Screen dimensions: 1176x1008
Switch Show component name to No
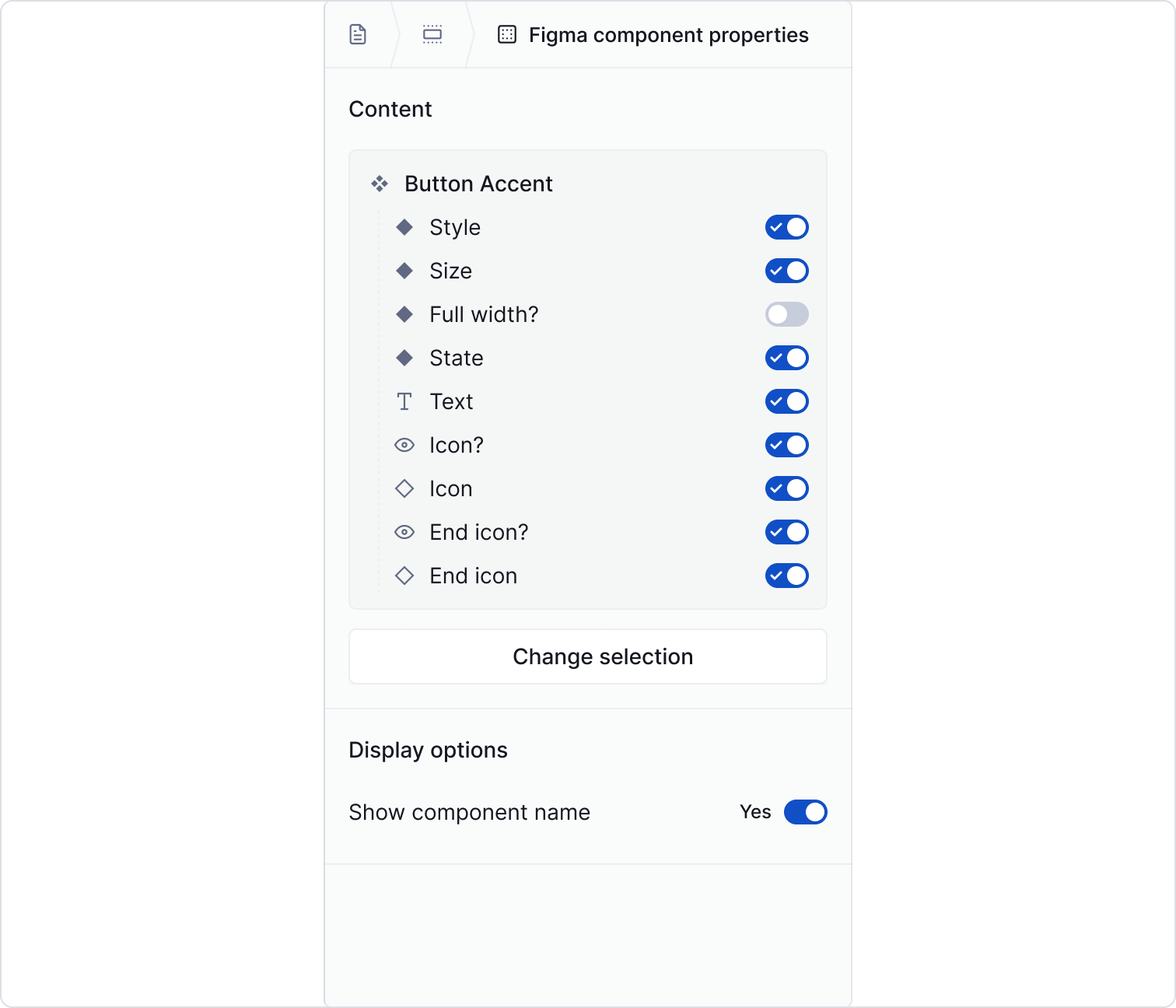(806, 812)
